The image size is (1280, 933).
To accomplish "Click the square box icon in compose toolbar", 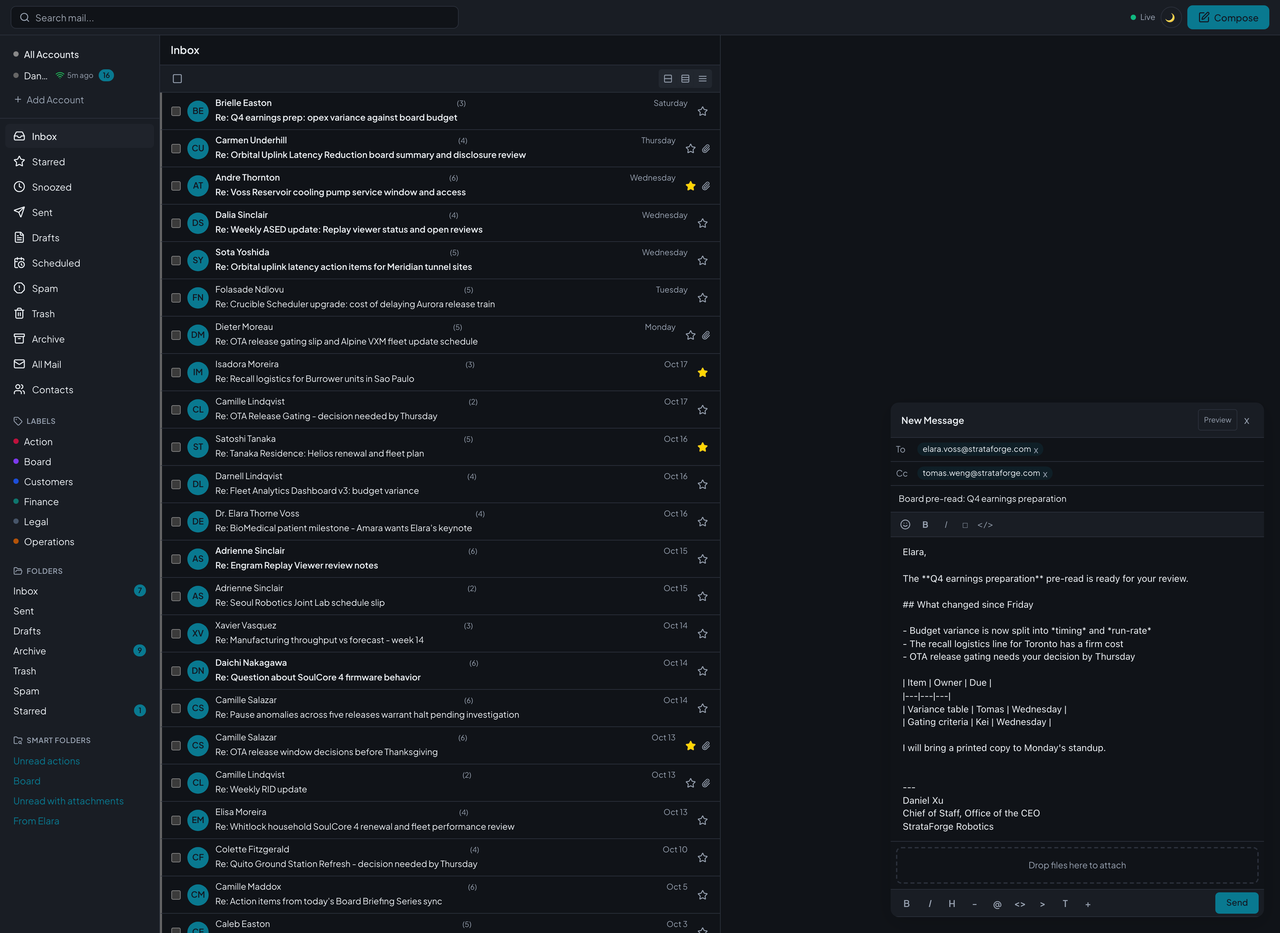I will 965,525.
